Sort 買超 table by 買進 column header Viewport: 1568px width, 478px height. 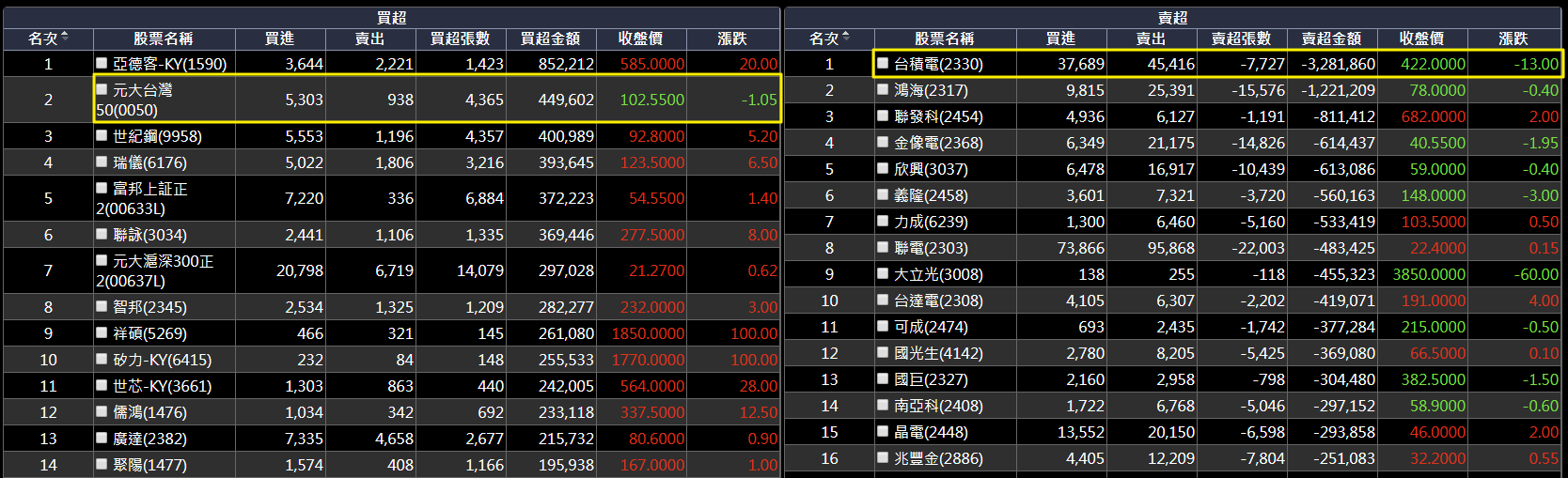[x=280, y=39]
